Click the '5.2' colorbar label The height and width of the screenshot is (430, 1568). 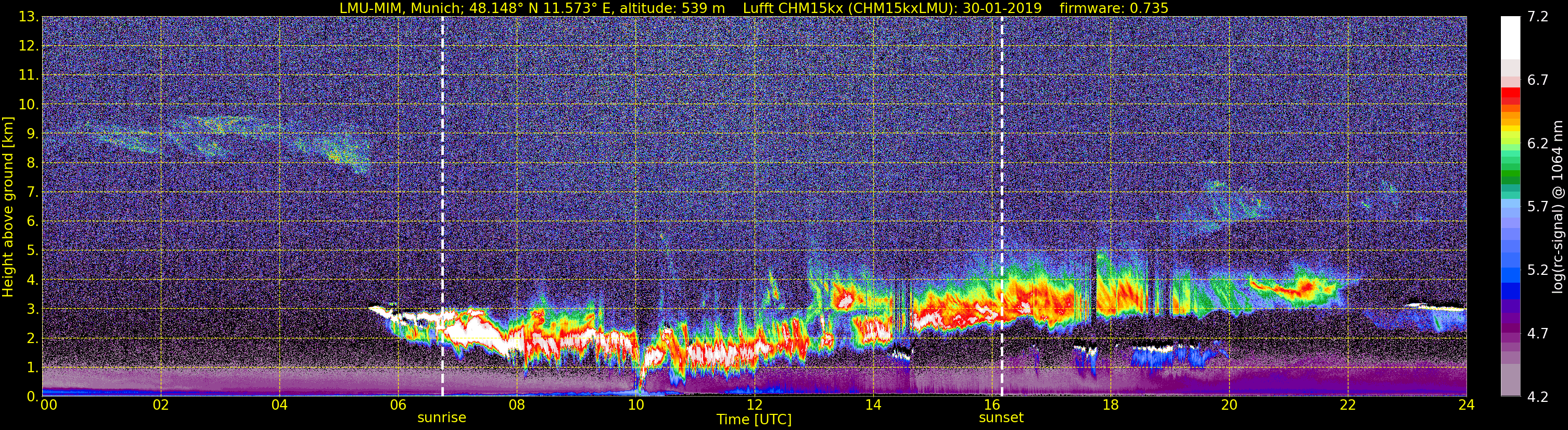(x=1538, y=270)
